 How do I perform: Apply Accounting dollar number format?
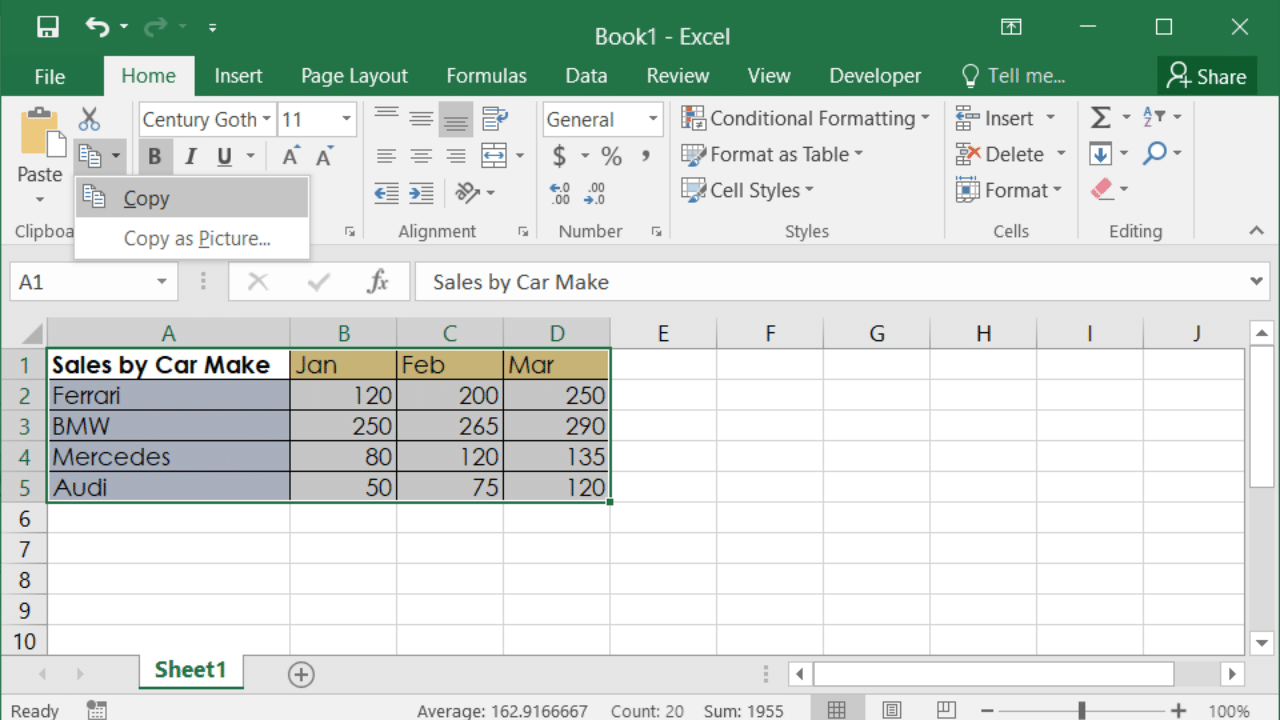[x=559, y=156]
